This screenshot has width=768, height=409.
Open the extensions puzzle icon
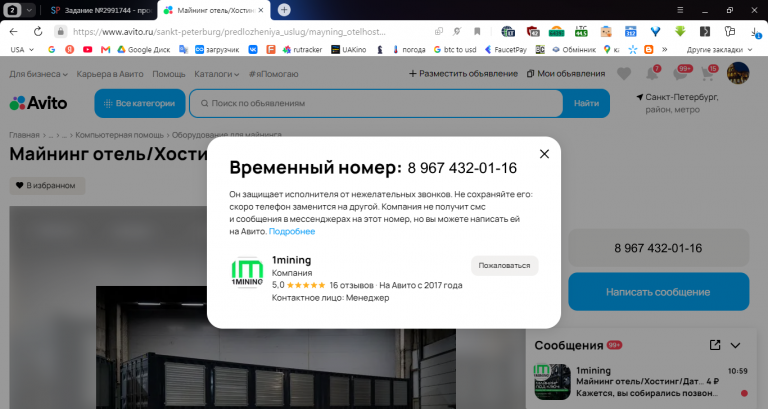pos(730,31)
